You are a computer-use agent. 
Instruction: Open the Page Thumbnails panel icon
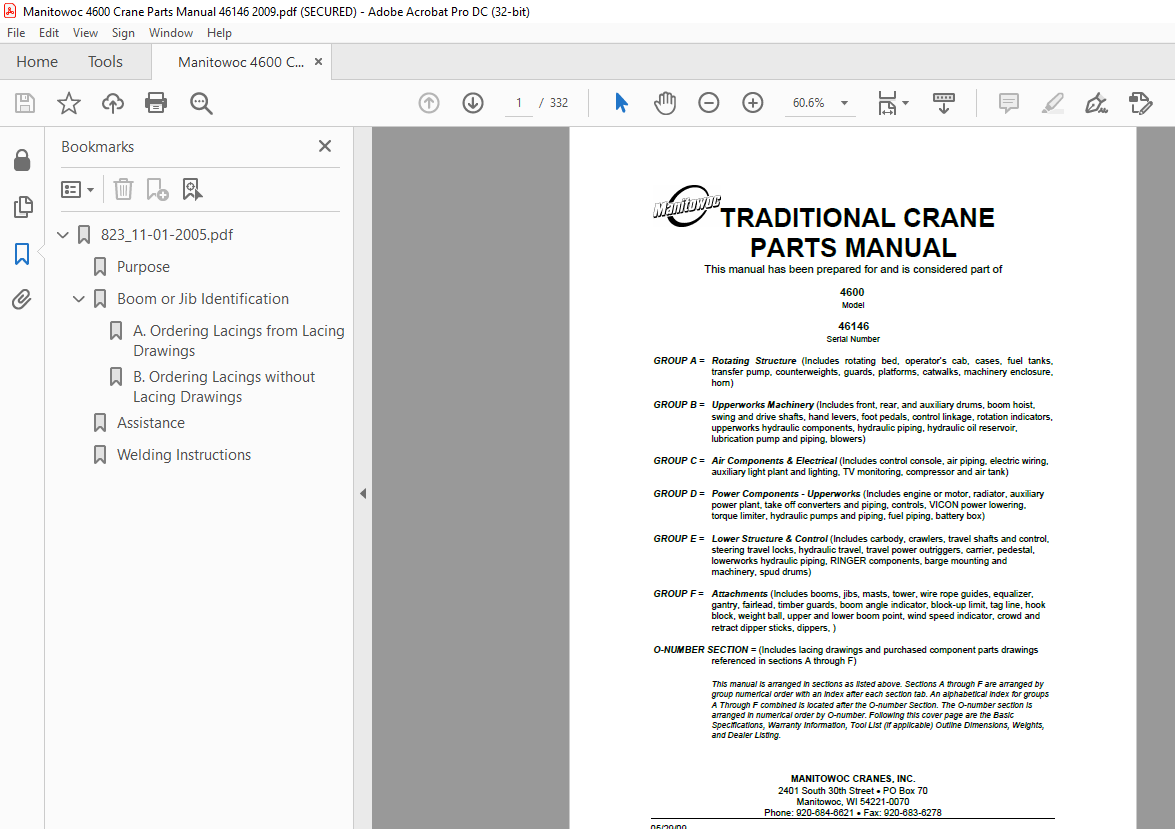pos(22,207)
